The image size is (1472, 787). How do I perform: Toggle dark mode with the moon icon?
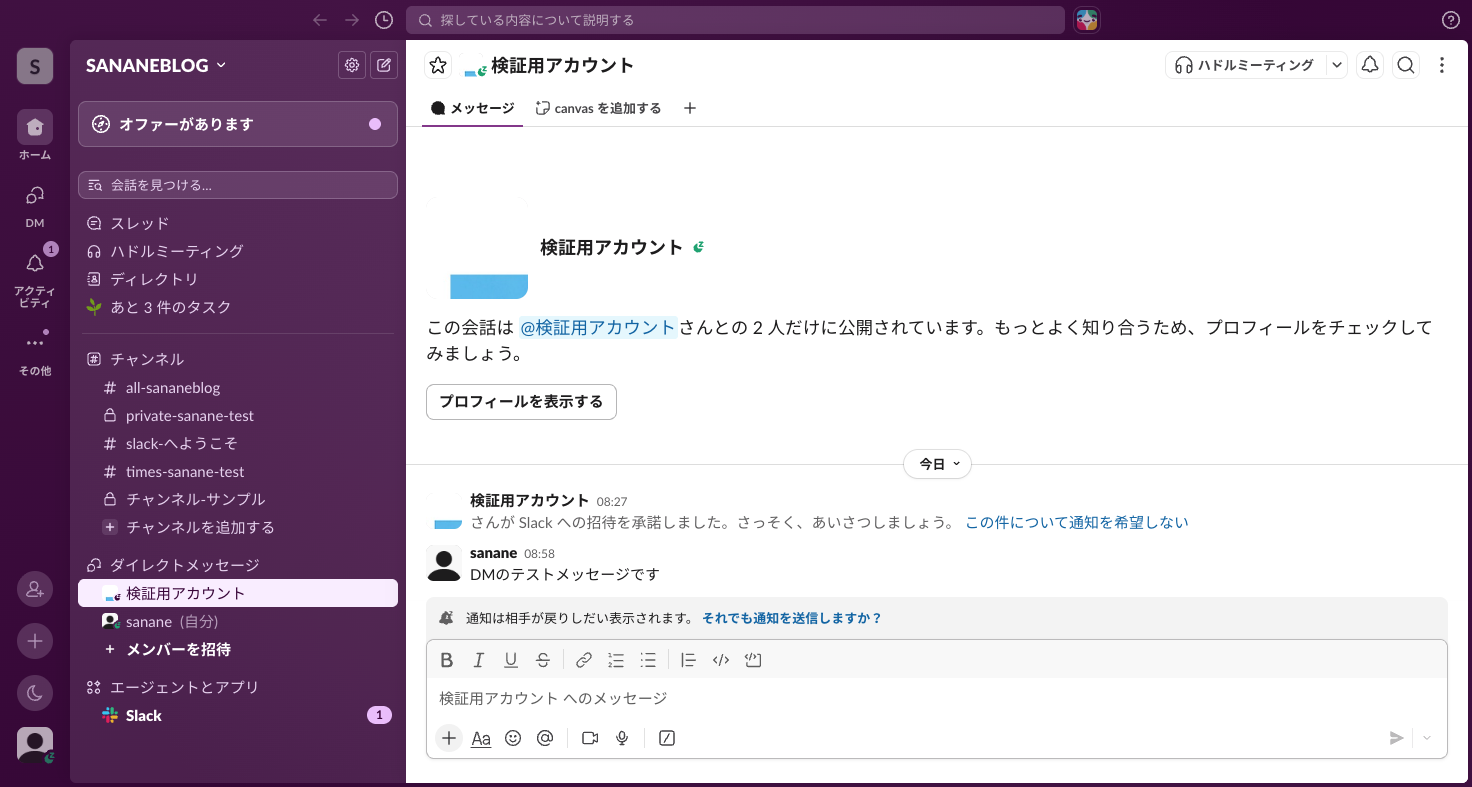point(35,693)
